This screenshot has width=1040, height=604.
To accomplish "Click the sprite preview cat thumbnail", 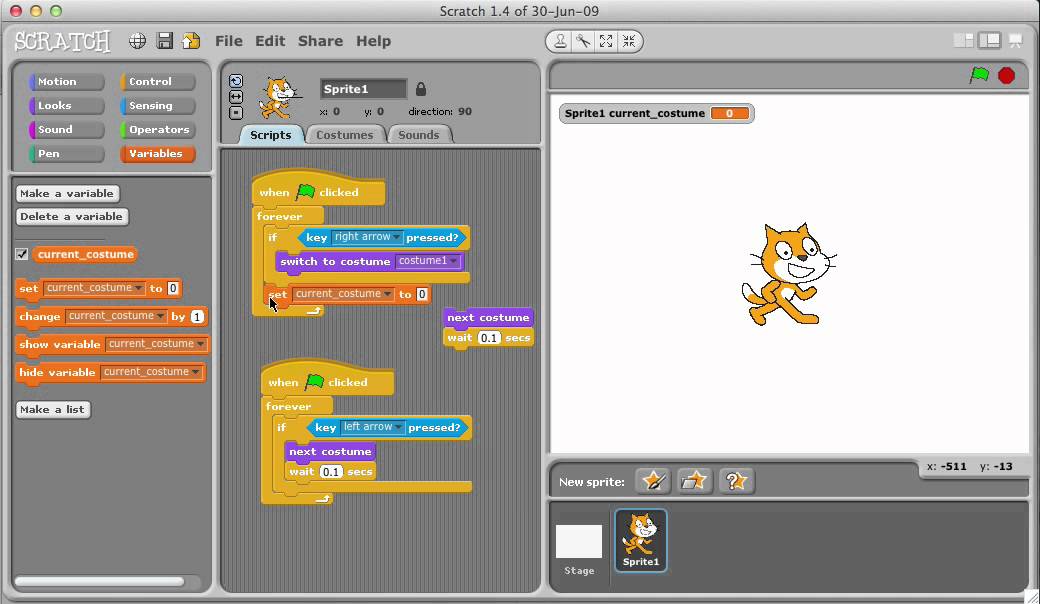I will coord(279,98).
